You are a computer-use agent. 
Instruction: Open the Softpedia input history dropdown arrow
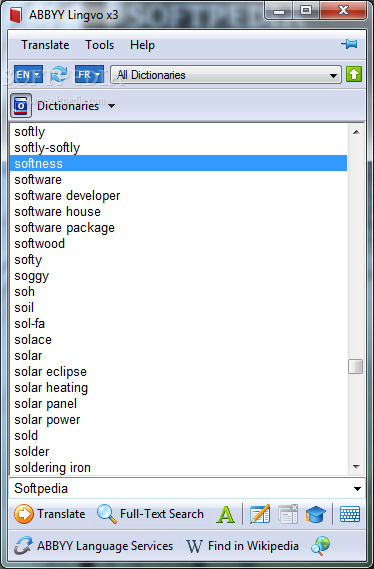357,489
